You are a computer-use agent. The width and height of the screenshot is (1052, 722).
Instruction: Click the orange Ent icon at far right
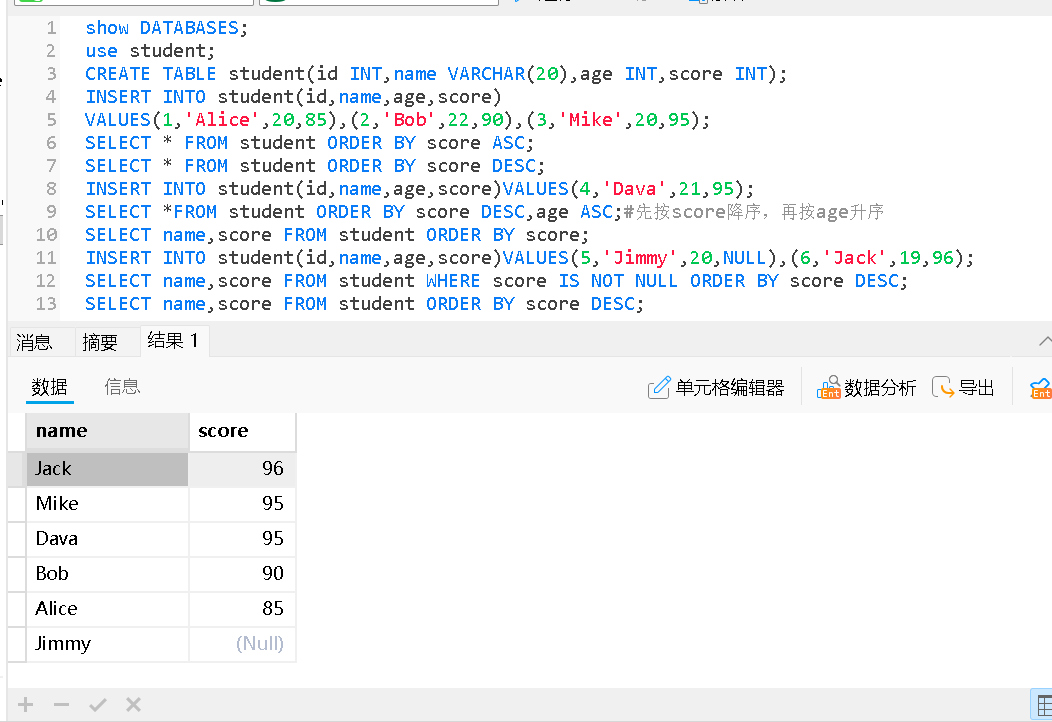(1041, 388)
